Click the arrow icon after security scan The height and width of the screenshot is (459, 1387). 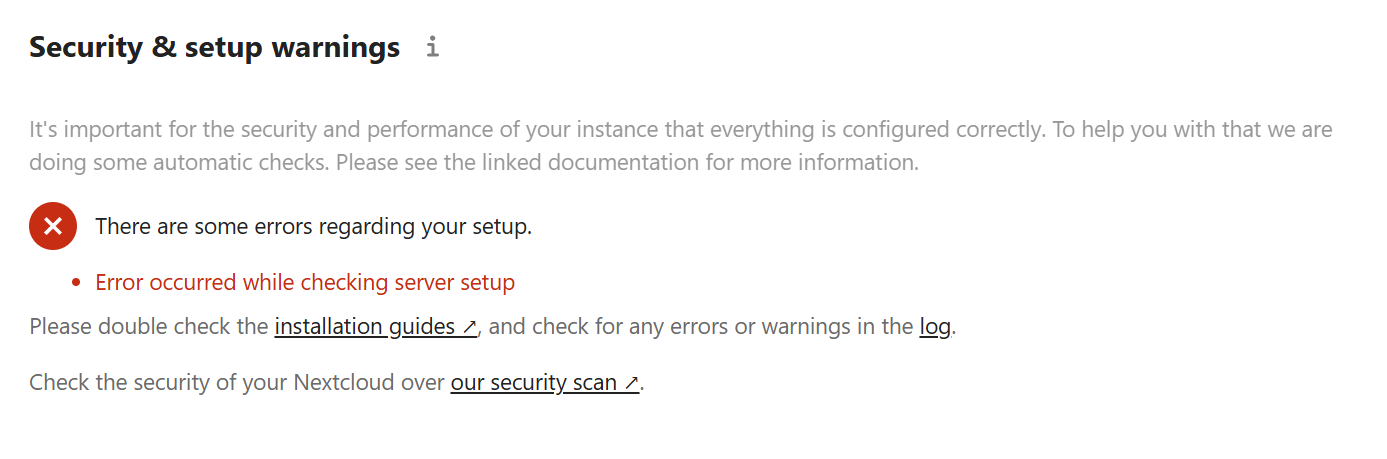click(631, 383)
